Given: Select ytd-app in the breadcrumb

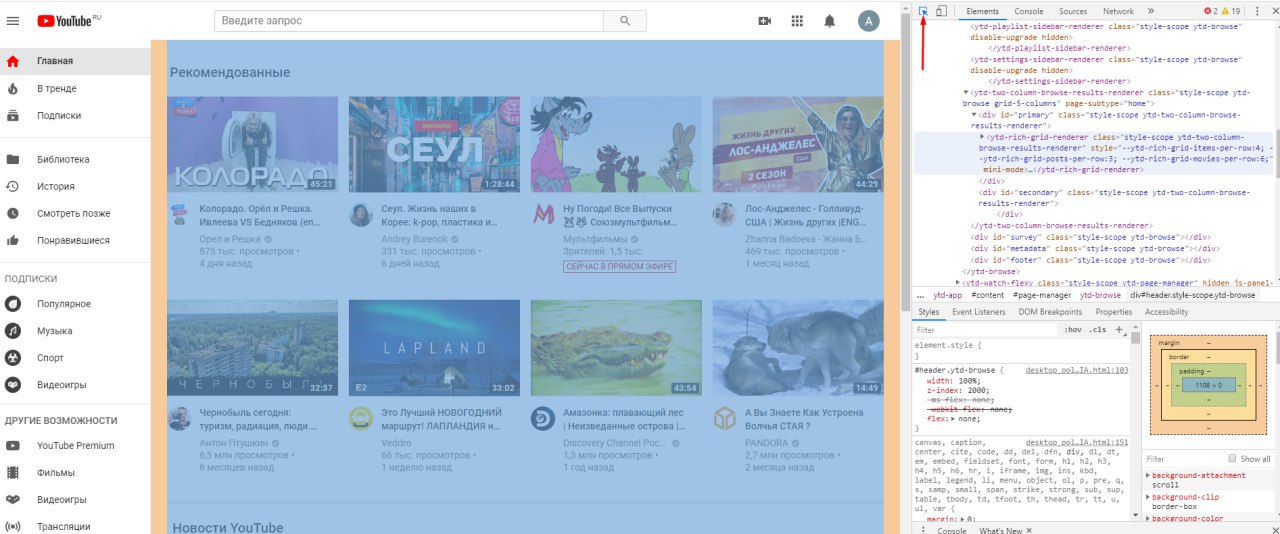Looking at the screenshot, I should point(948,295).
